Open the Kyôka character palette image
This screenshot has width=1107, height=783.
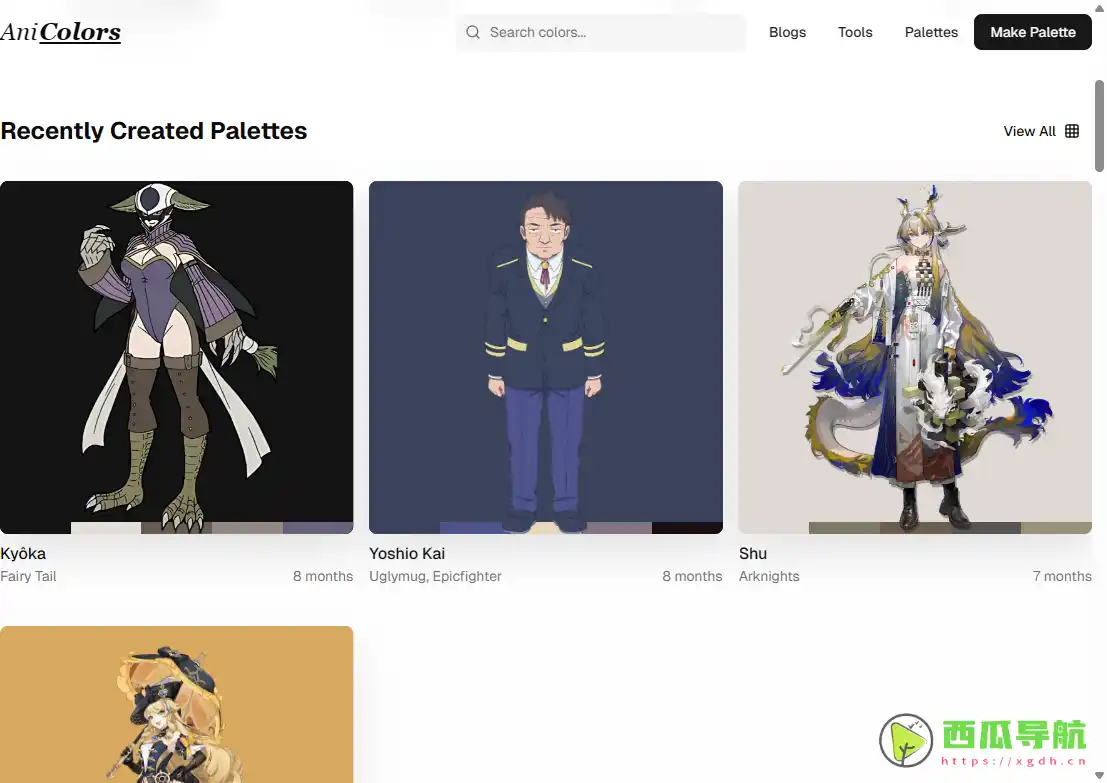click(x=176, y=357)
